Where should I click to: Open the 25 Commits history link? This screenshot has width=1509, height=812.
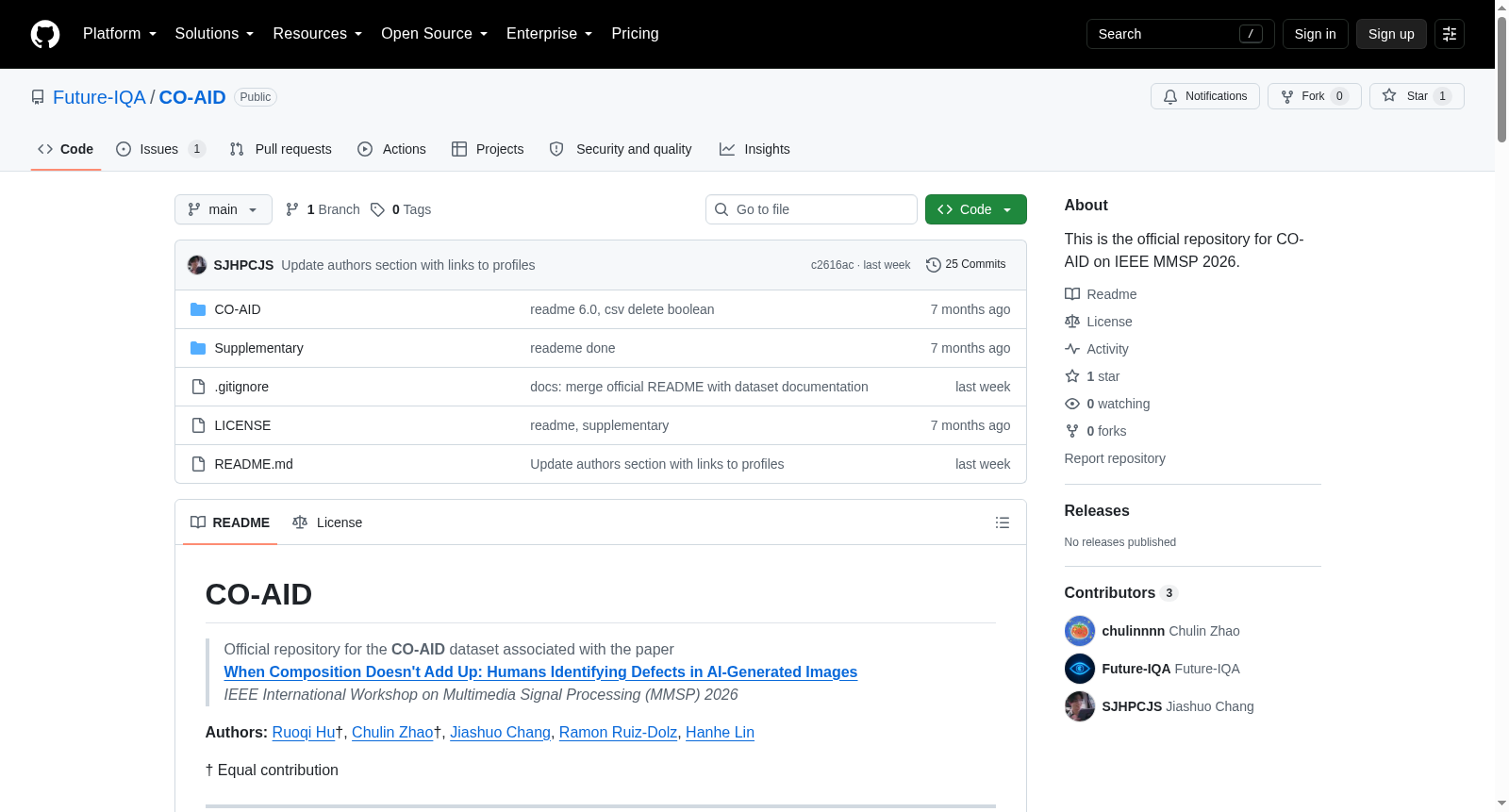[966, 265]
